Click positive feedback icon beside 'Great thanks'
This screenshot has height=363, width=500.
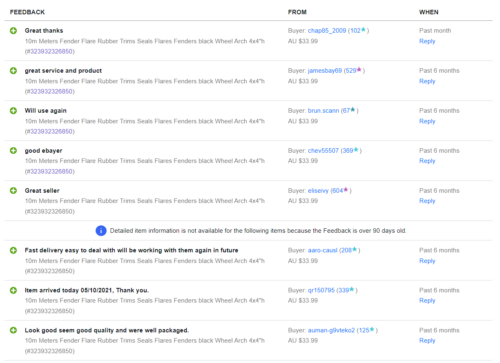tap(13, 31)
